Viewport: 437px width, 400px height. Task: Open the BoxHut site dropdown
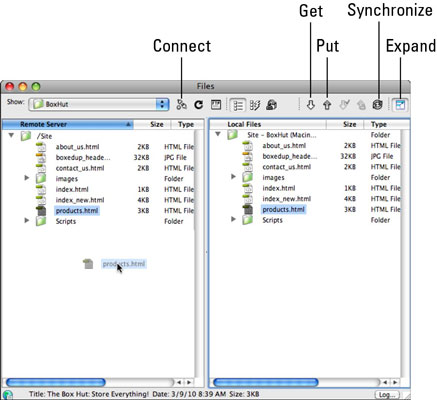tap(99, 104)
